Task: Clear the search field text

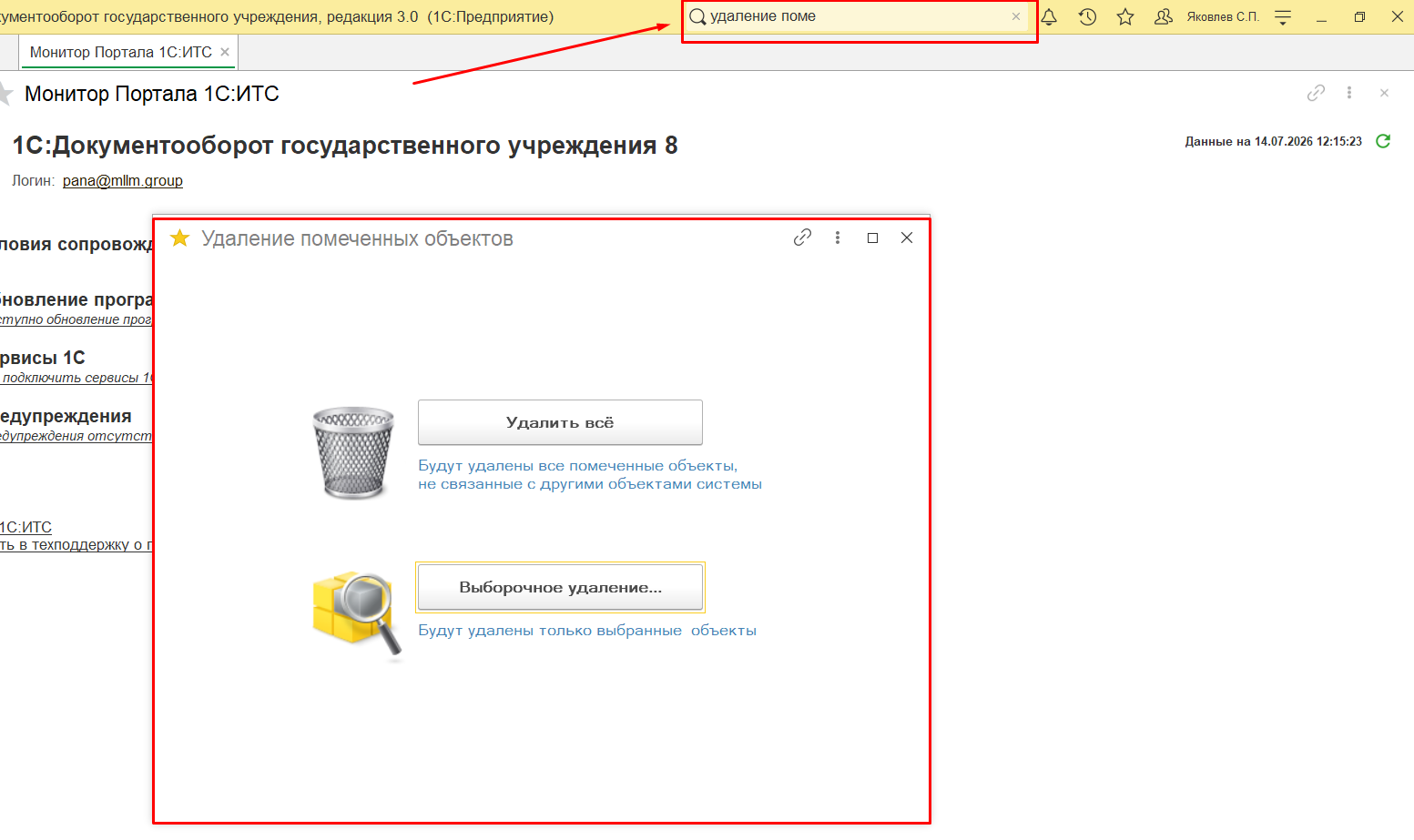Action: coord(1016,16)
